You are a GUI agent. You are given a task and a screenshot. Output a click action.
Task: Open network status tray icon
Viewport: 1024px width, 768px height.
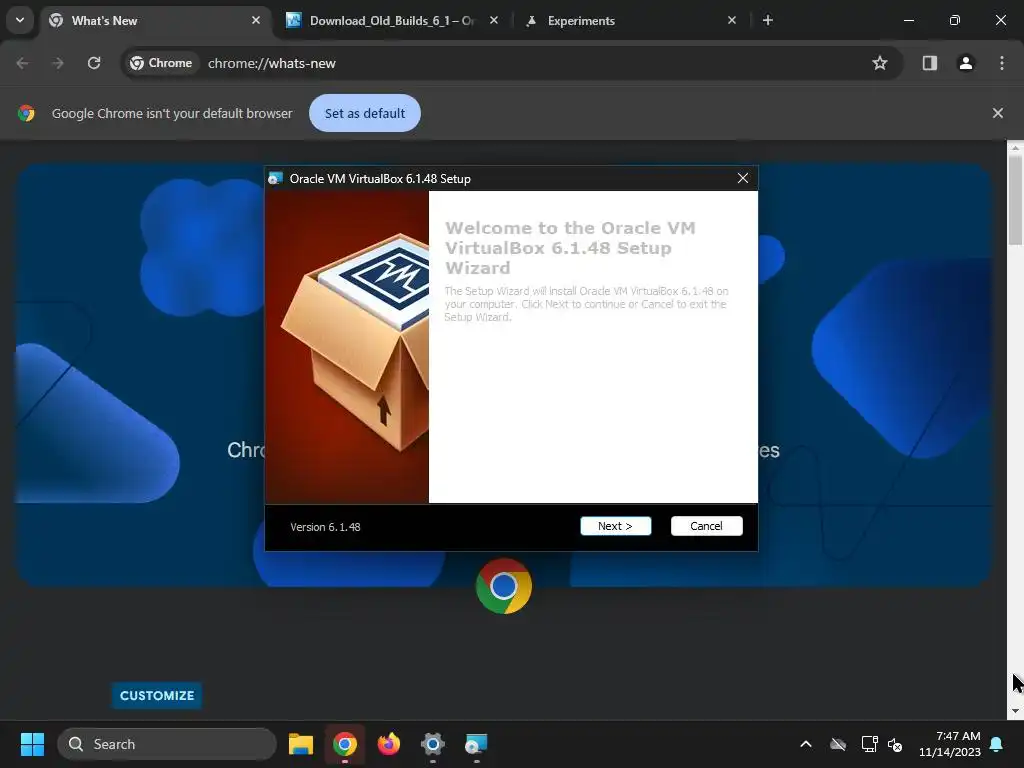(x=869, y=744)
